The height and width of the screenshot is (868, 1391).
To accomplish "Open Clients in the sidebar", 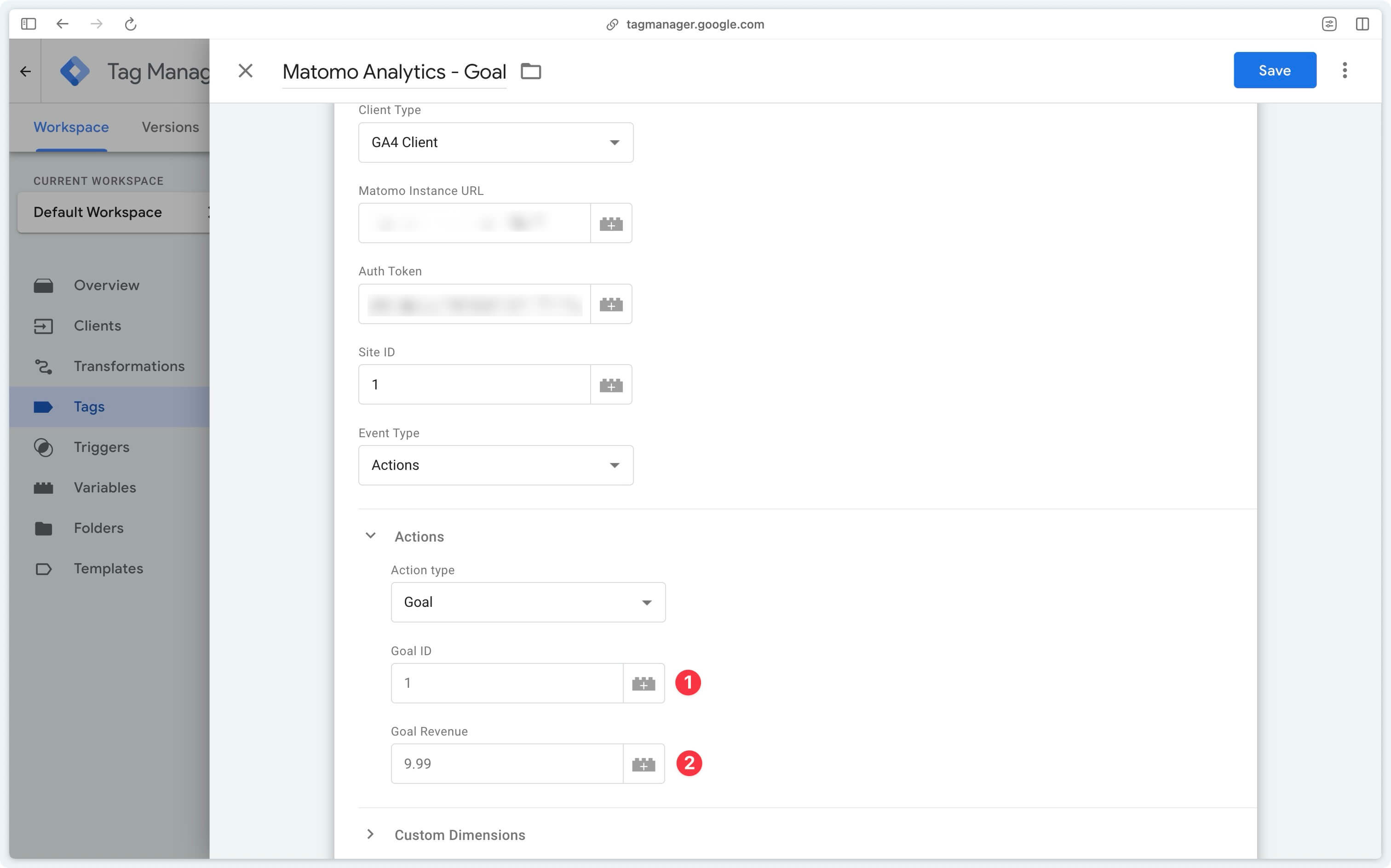I will 109,326.
